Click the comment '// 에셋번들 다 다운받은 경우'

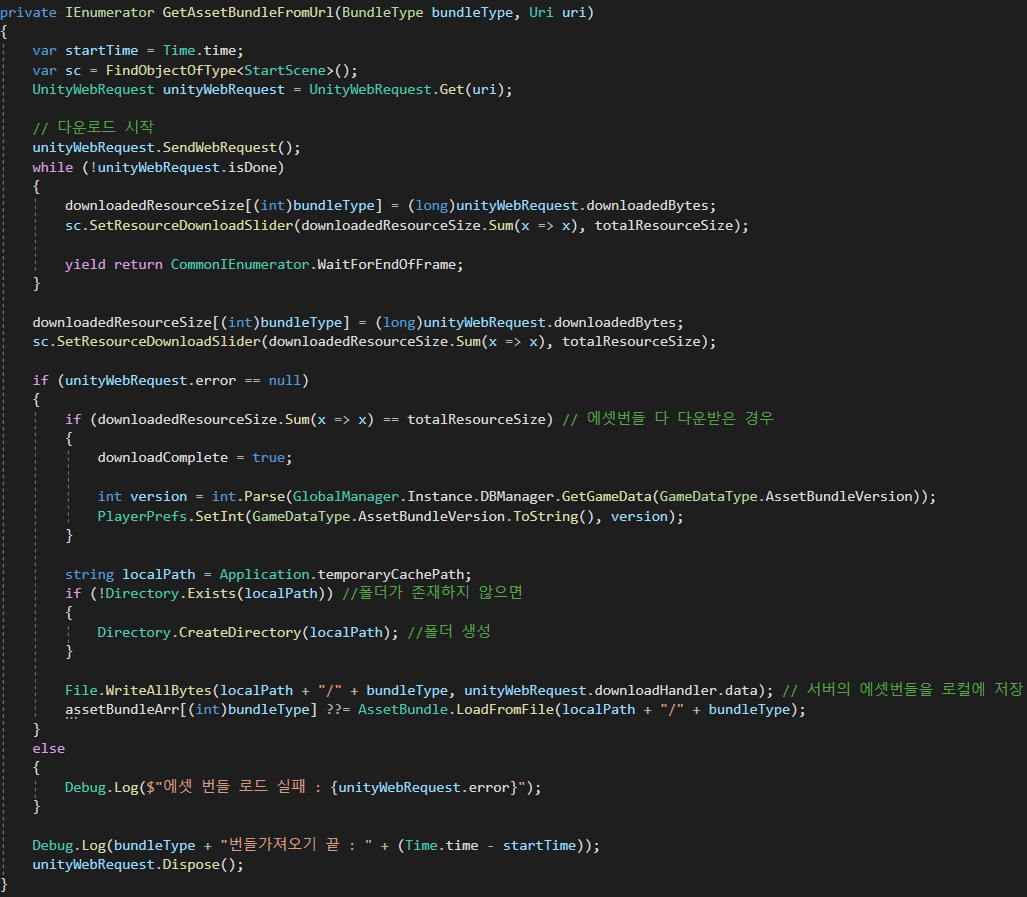(668, 418)
